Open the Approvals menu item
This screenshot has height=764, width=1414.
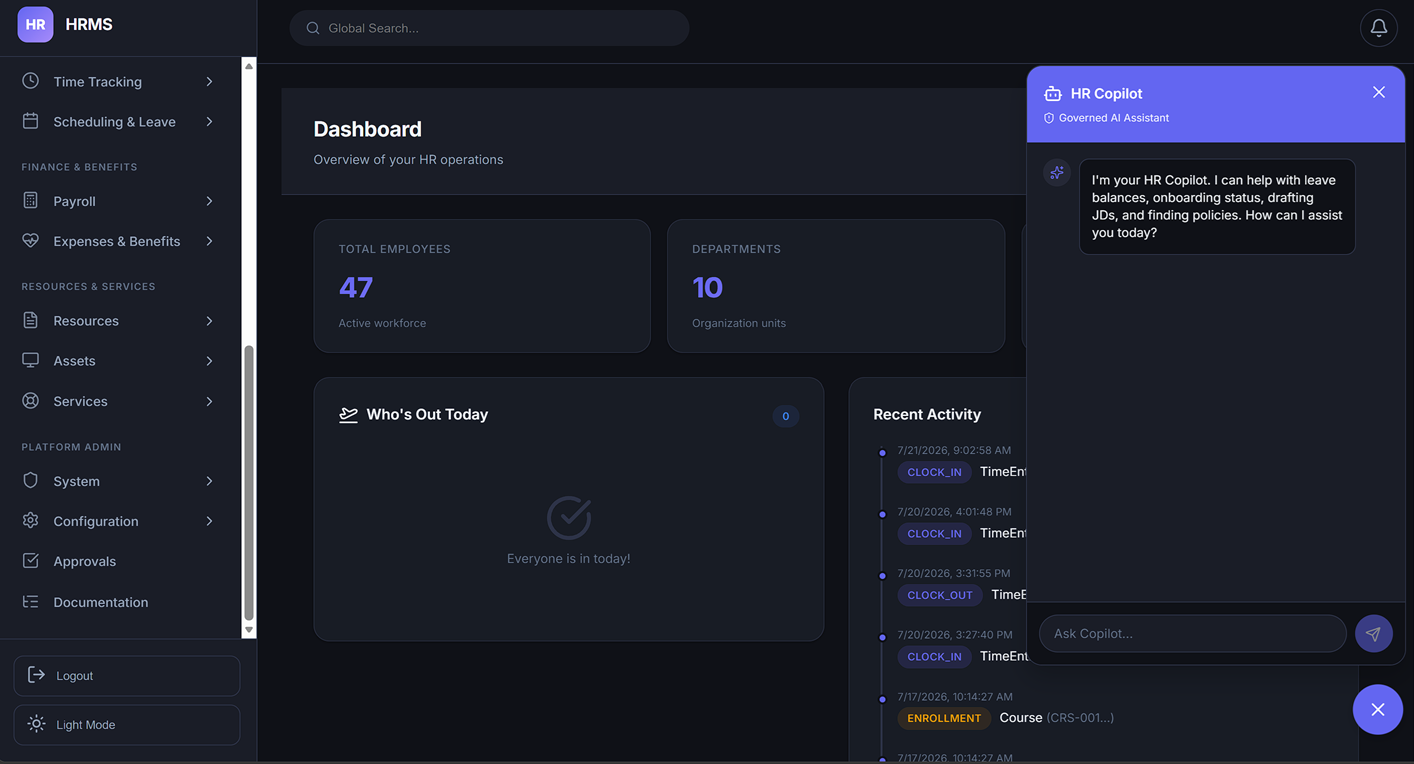tap(120, 561)
